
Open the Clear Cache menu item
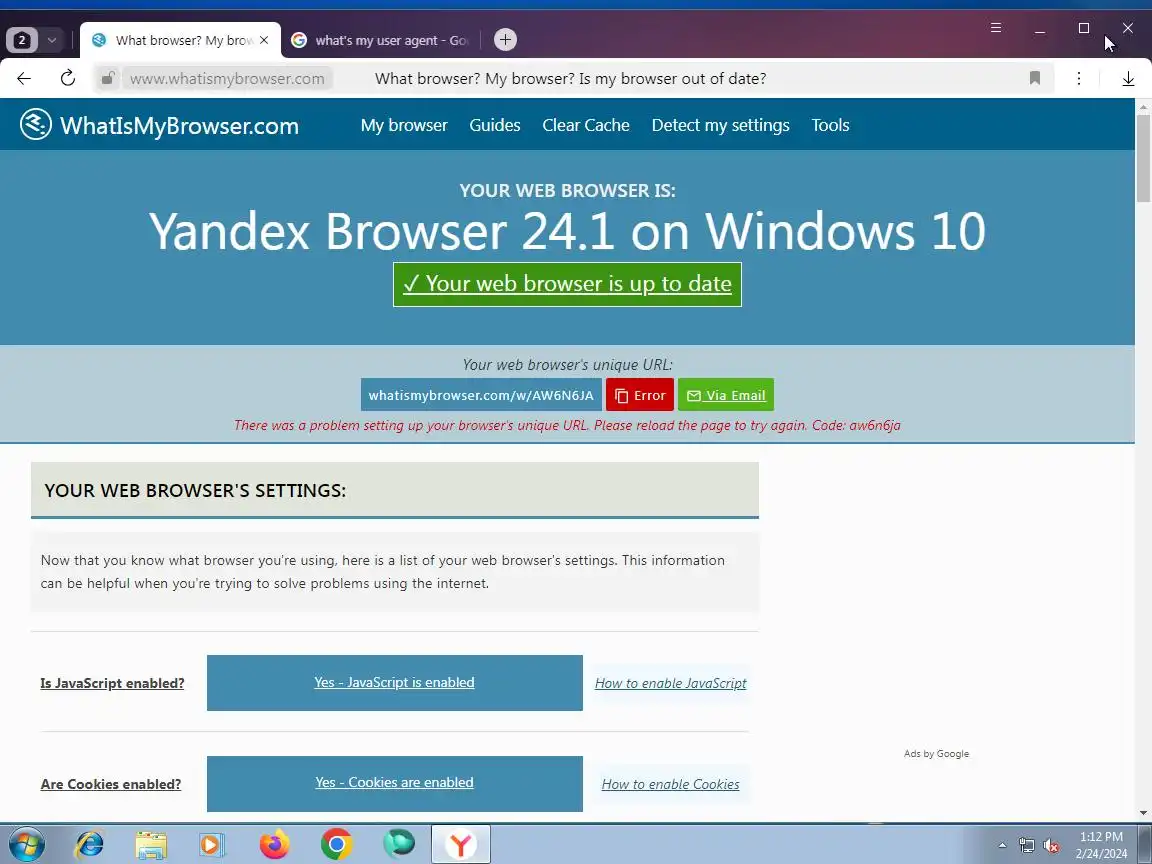click(586, 126)
